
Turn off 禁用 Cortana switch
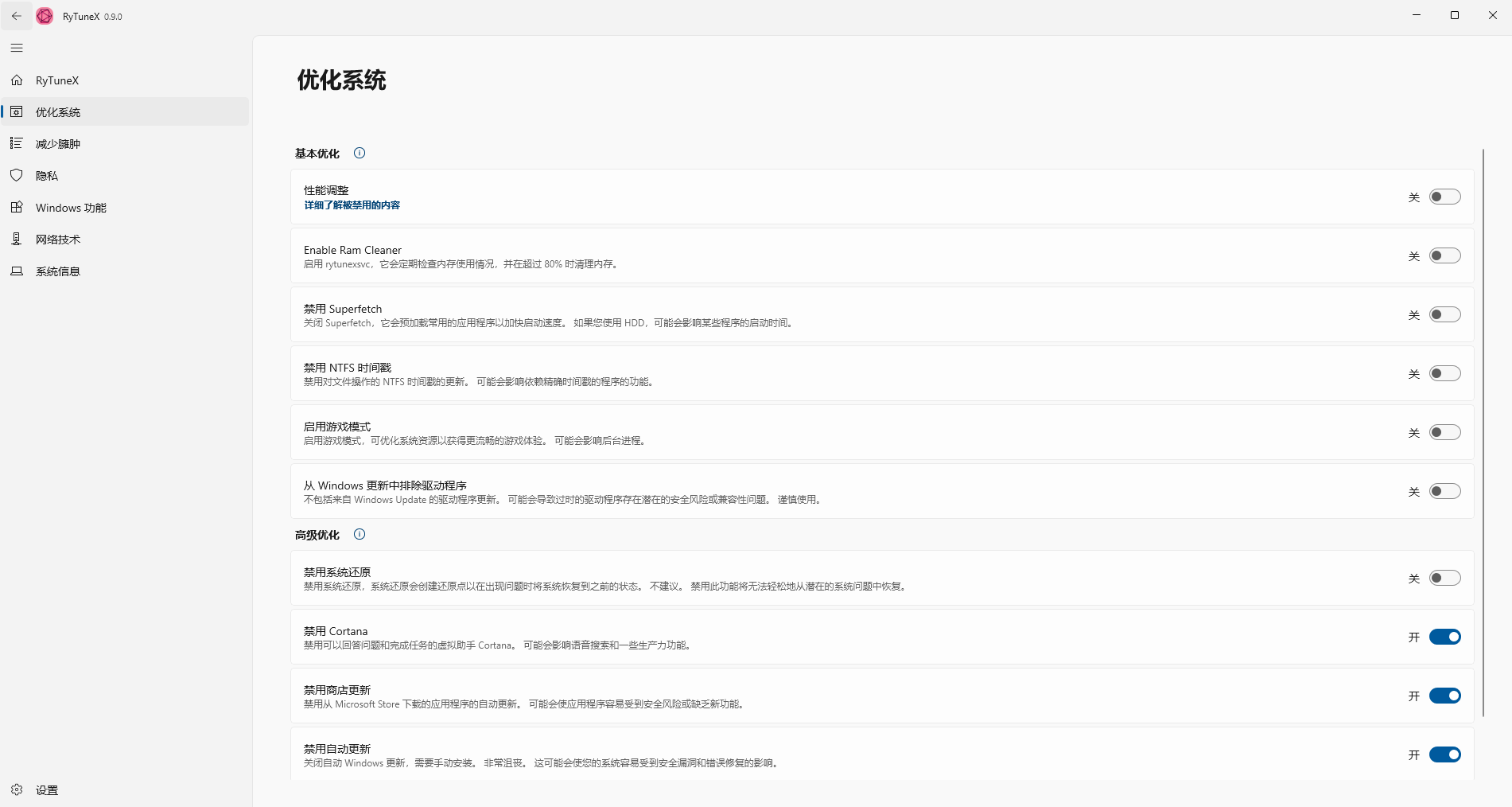click(1444, 637)
